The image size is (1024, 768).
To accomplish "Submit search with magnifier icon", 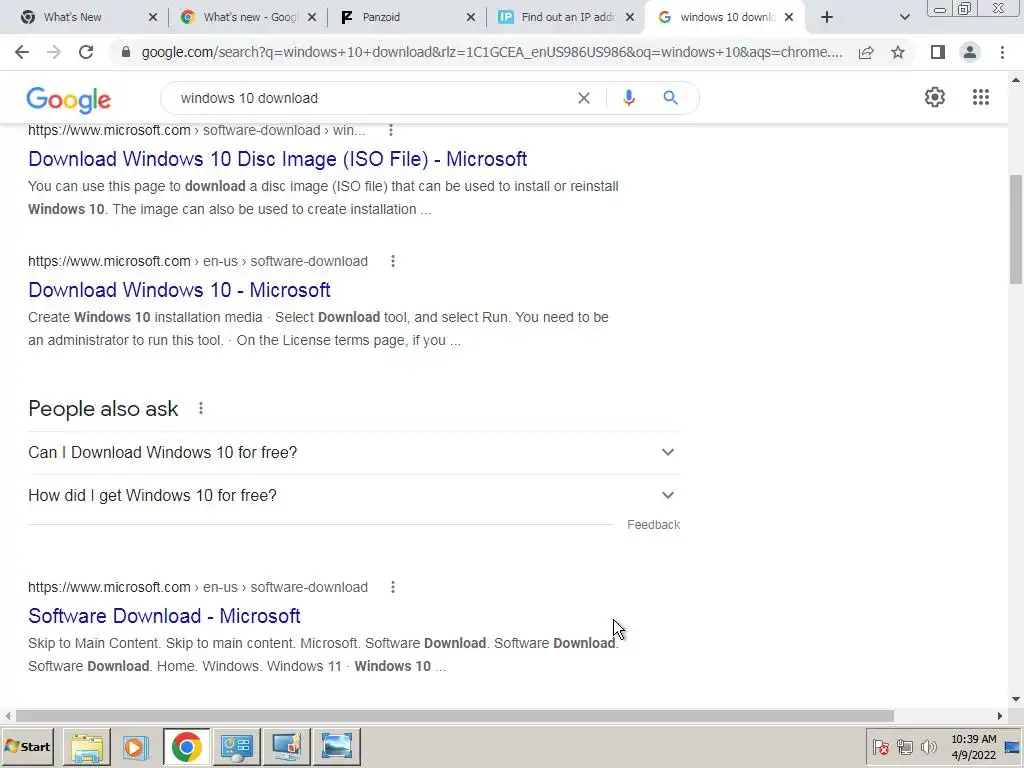I will 670,98.
